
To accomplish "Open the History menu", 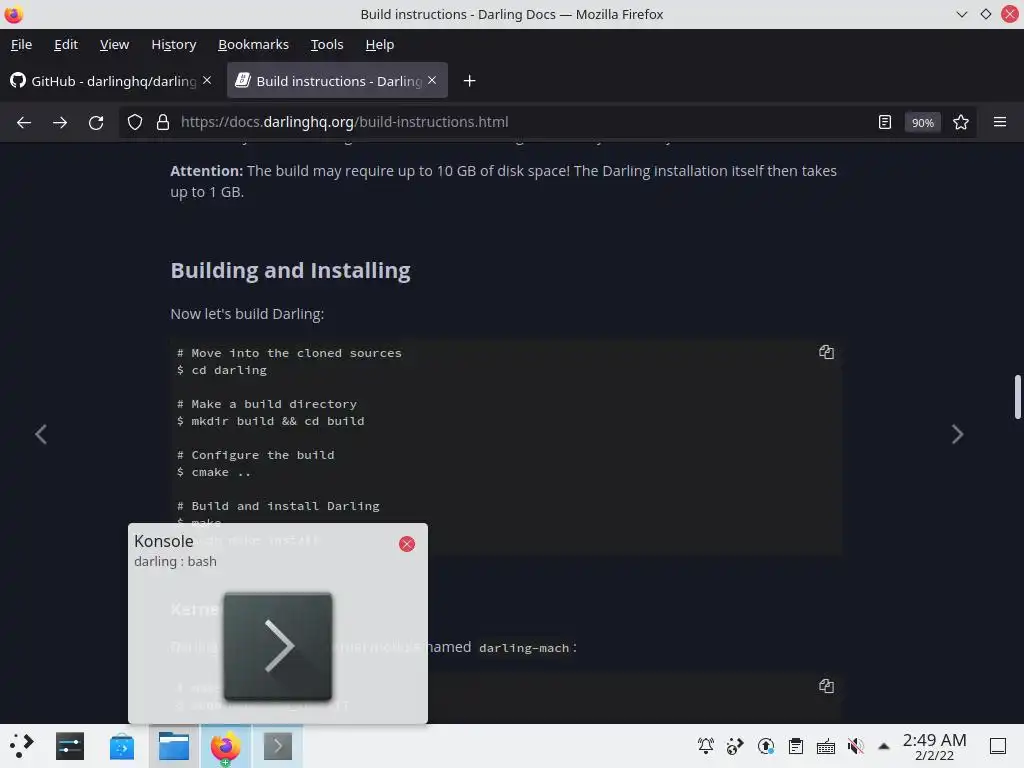I will [174, 44].
